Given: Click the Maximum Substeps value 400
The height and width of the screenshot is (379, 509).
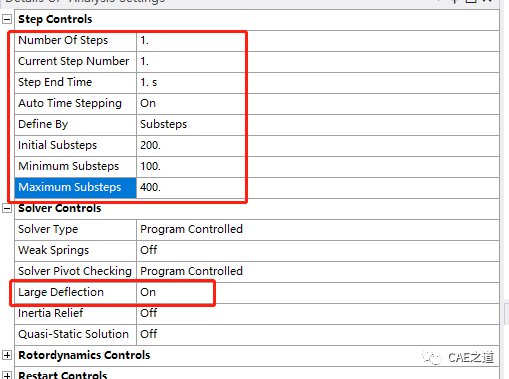Looking at the screenshot, I should 318,188.
